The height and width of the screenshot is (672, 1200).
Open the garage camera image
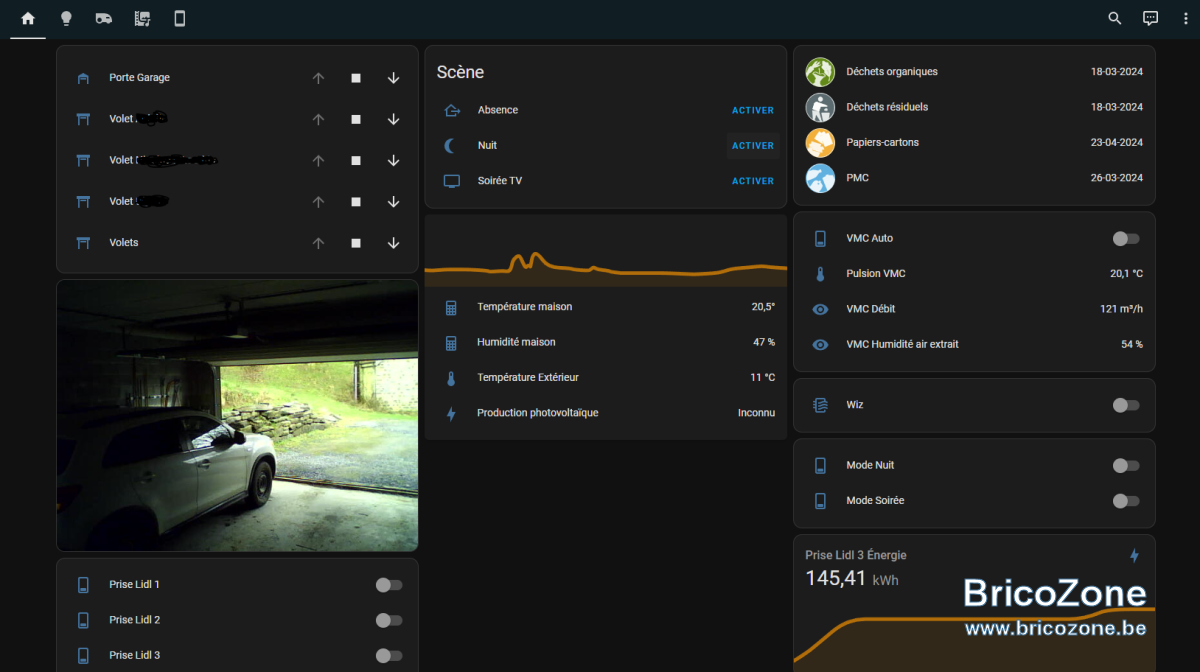coord(237,415)
